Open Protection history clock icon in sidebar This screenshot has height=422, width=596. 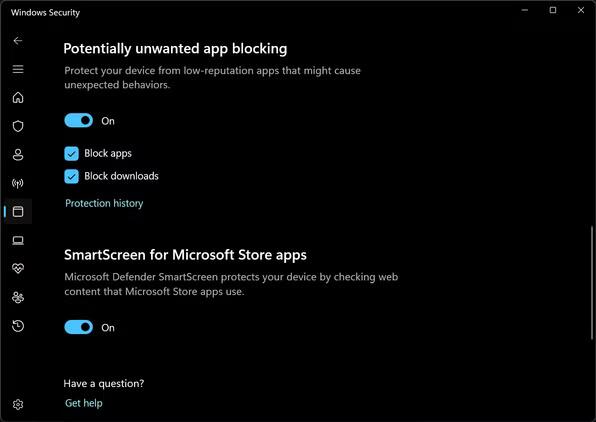click(18, 326)
